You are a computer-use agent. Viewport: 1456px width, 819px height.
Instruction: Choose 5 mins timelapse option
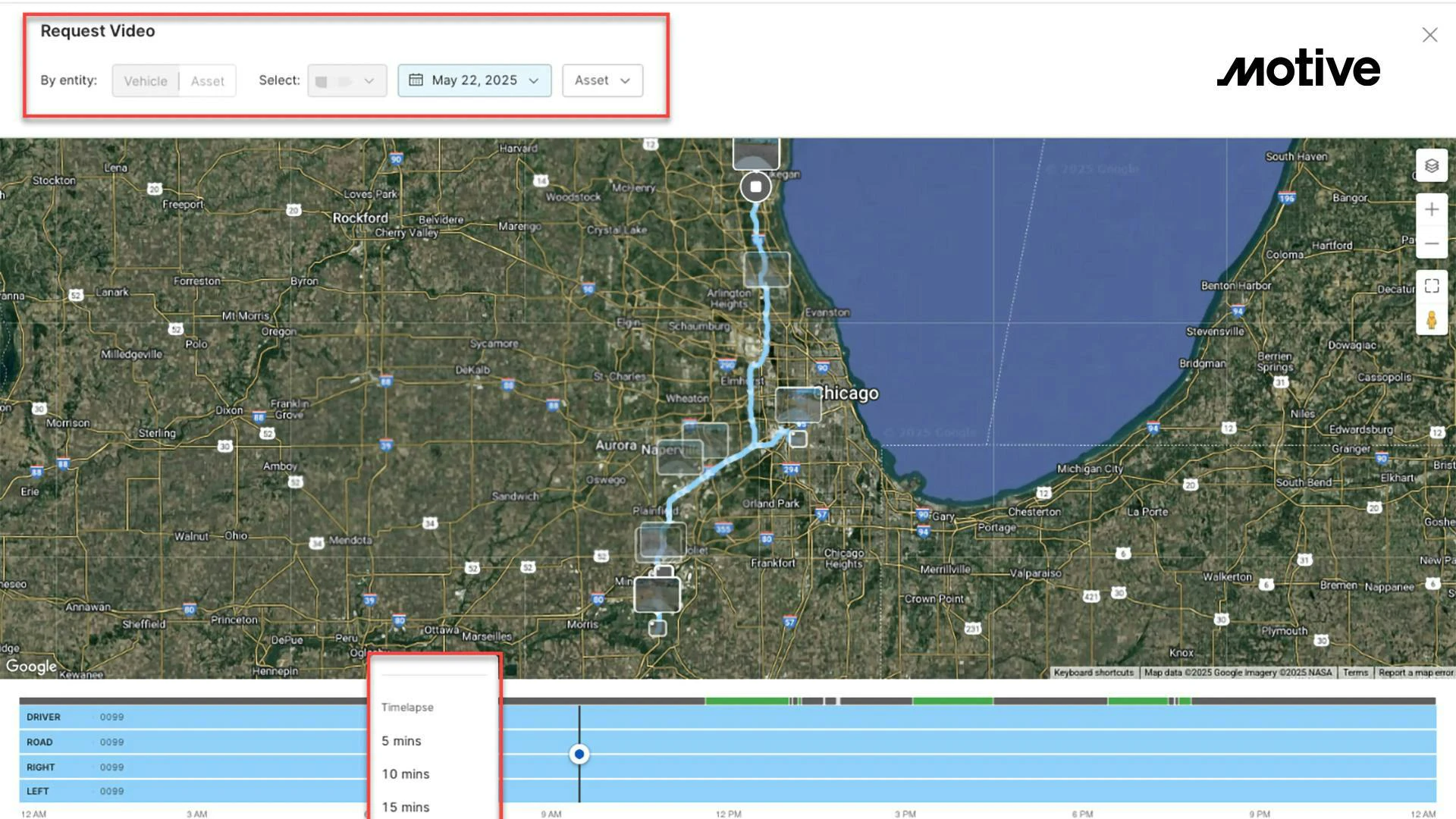tap(401, 741)
